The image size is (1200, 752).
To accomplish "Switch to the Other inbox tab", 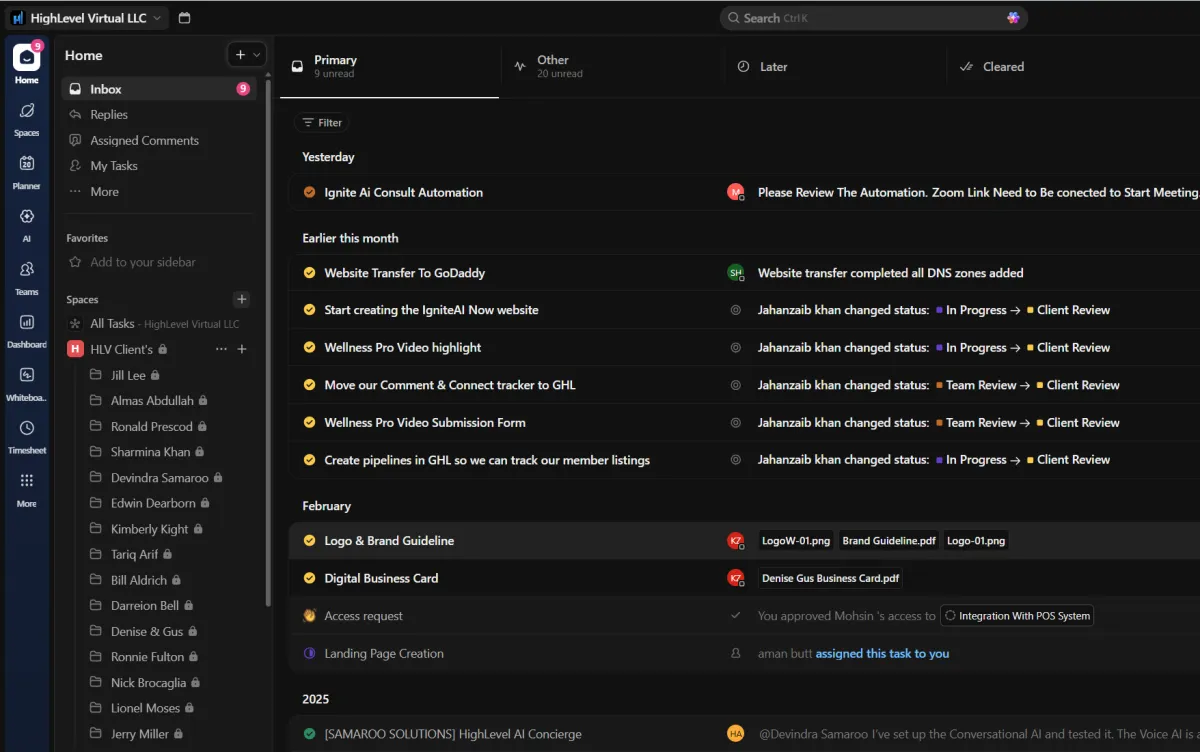I will point(552,66).
